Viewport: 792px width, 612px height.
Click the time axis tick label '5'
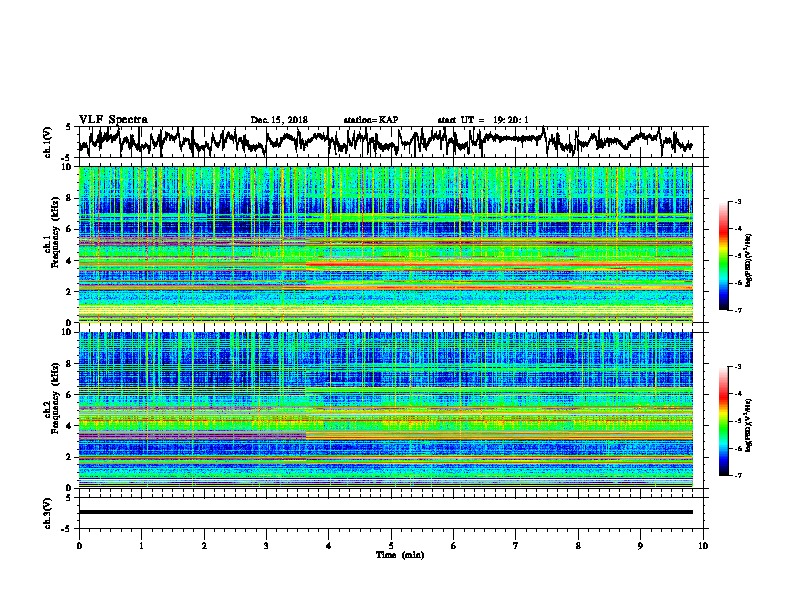click(x=391, y=546)
